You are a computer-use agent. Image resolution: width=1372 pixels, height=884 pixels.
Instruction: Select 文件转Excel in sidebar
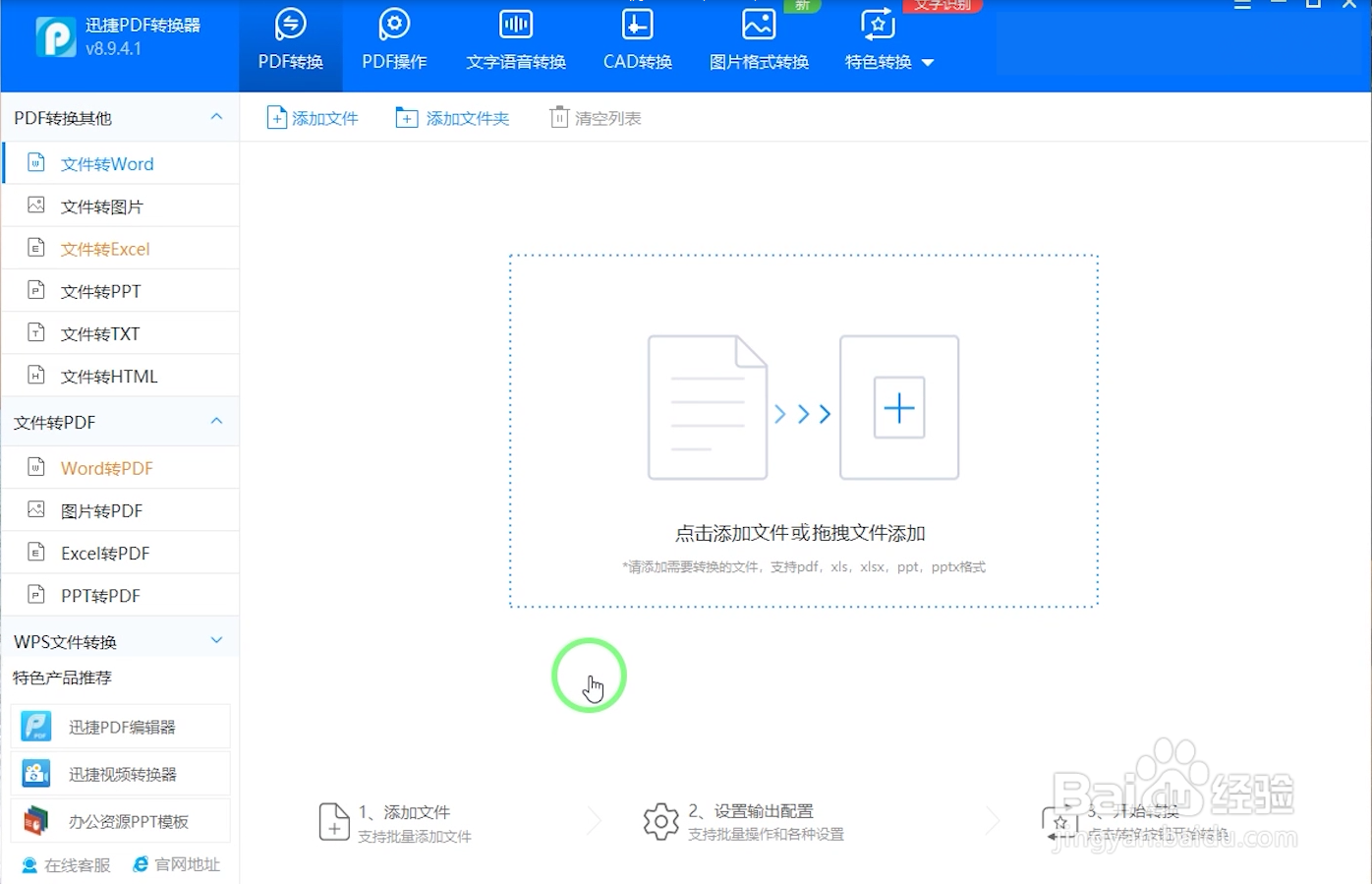pos(121,248)
